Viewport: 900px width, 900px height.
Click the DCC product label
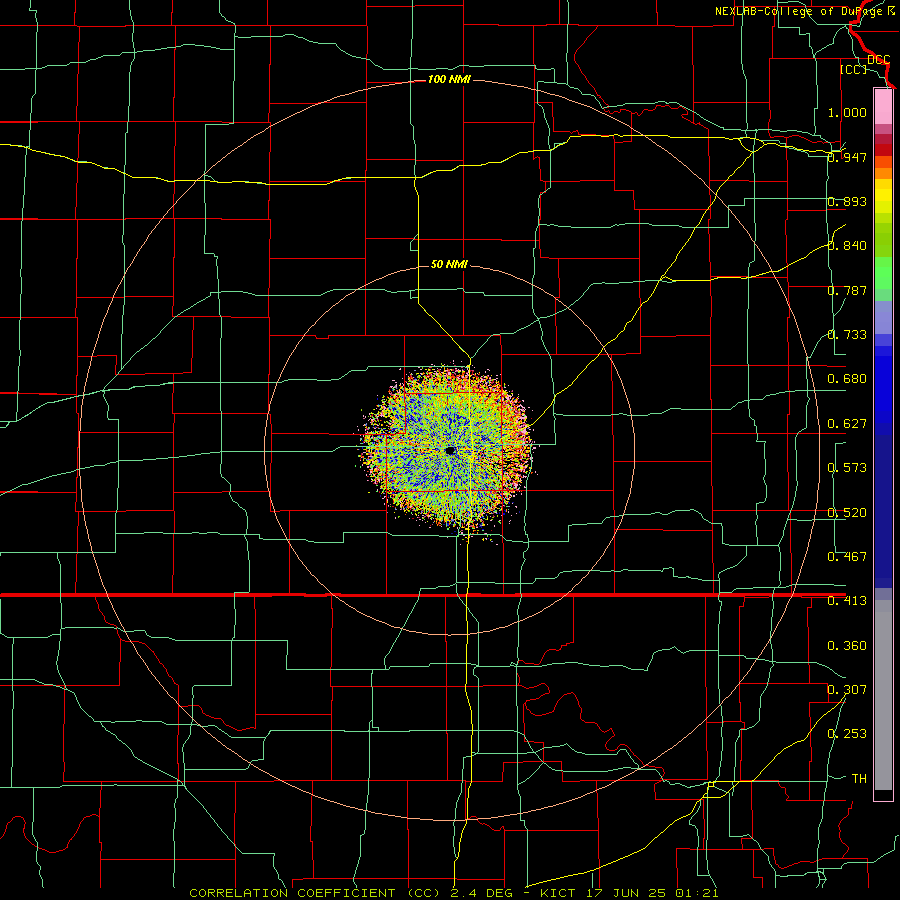(x=879, y=60)
